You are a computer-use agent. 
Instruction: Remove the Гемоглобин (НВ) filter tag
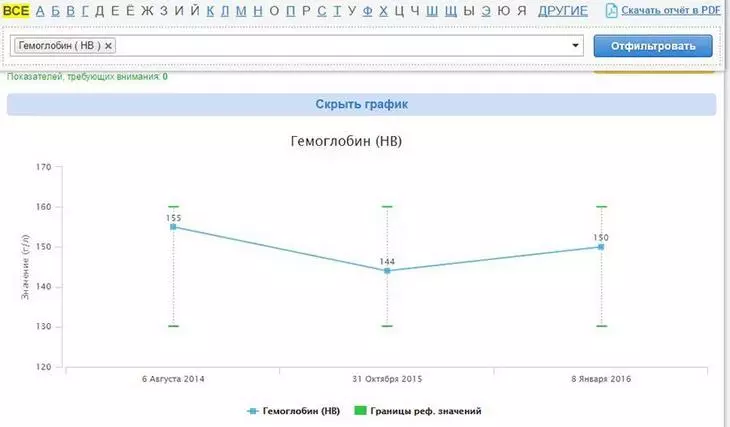point(108,46)
